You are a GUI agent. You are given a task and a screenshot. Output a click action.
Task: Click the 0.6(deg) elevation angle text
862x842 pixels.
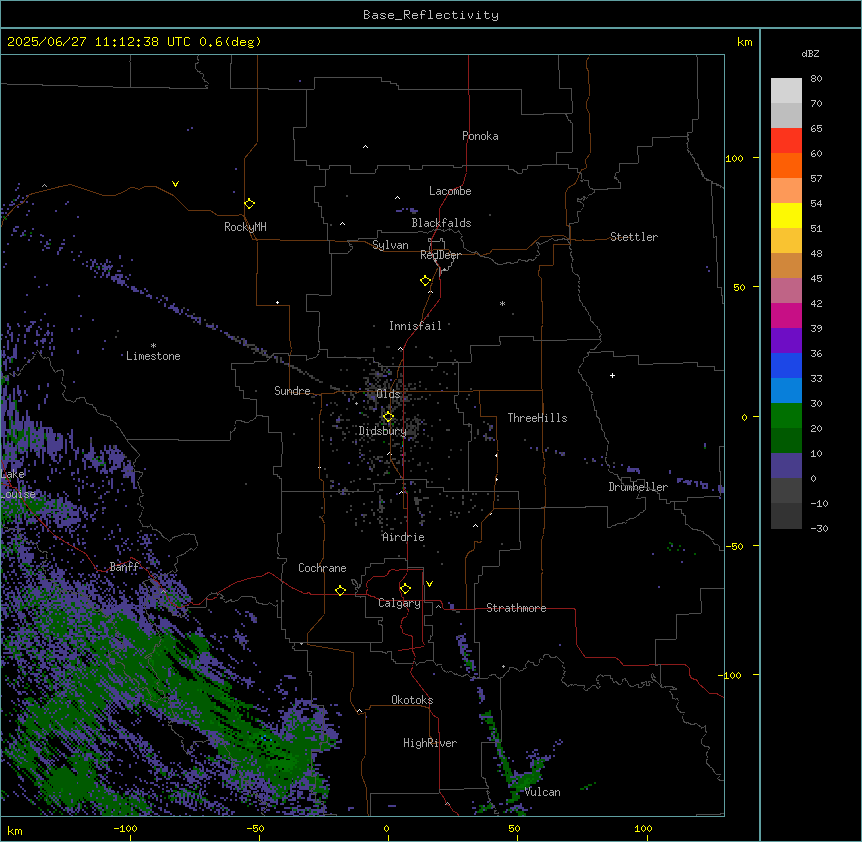[230, 42]
